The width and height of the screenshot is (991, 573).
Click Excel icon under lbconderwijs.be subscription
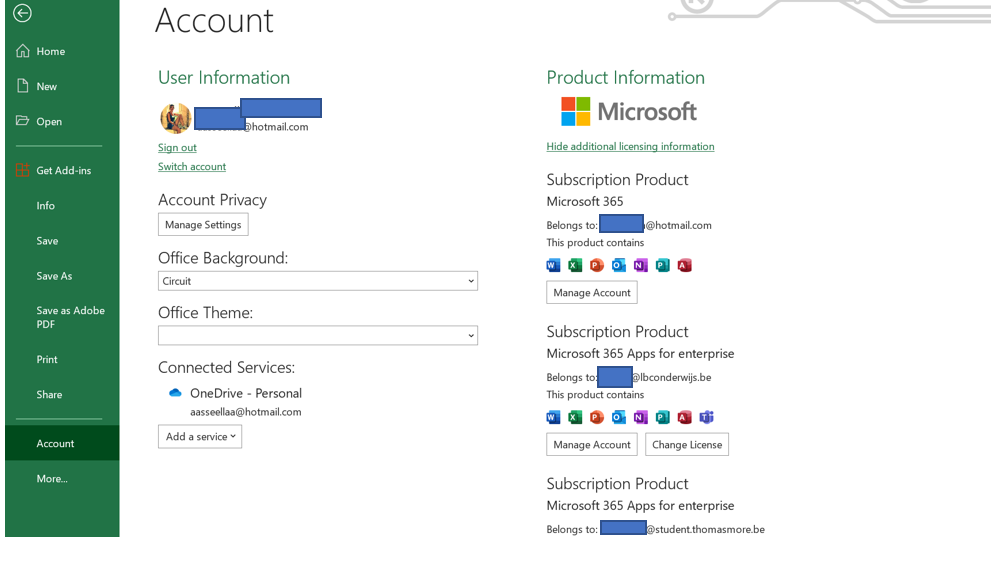point(575,417)
